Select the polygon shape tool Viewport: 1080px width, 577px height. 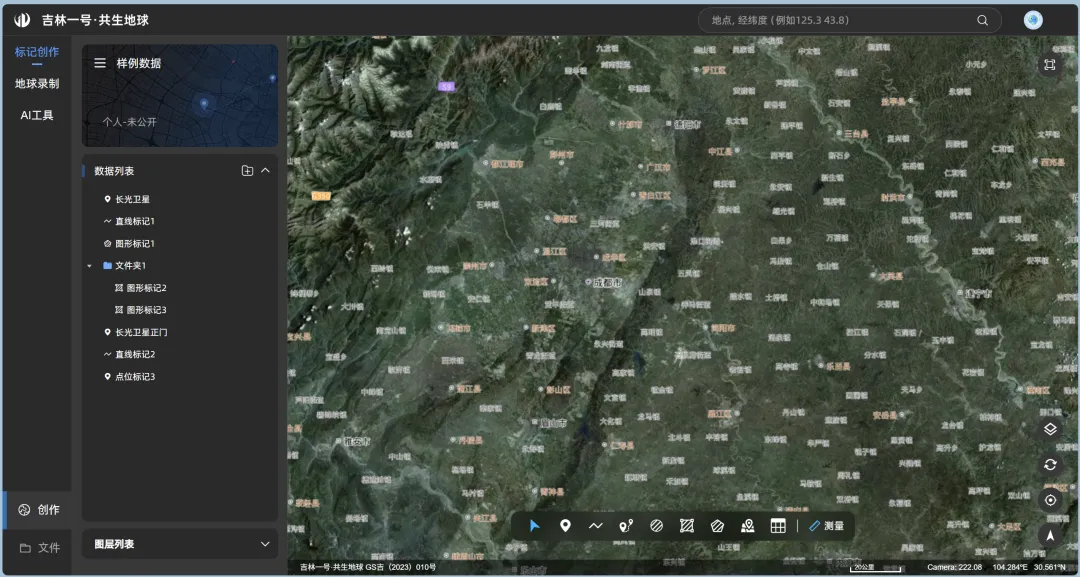pos(717,526)
